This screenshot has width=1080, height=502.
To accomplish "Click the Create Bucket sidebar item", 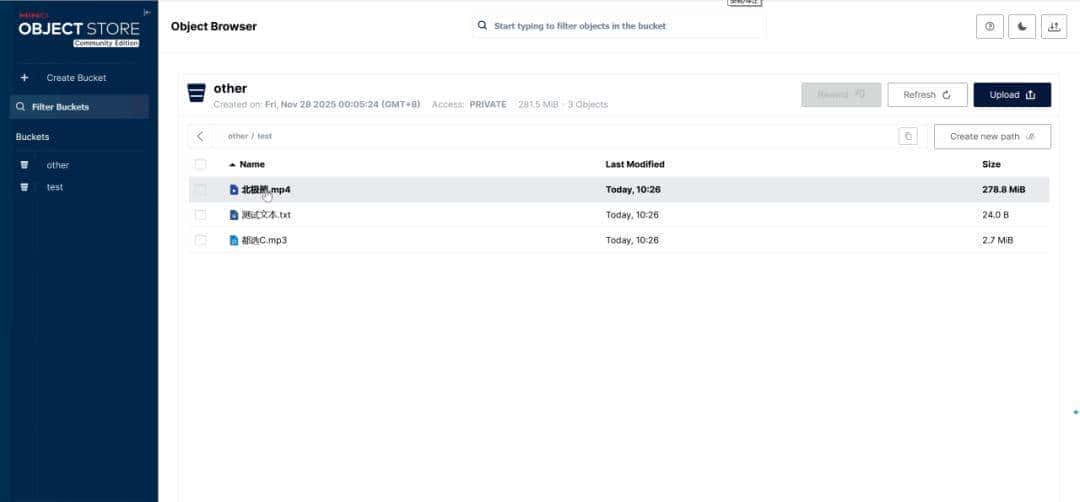I will tap(76, 78).
